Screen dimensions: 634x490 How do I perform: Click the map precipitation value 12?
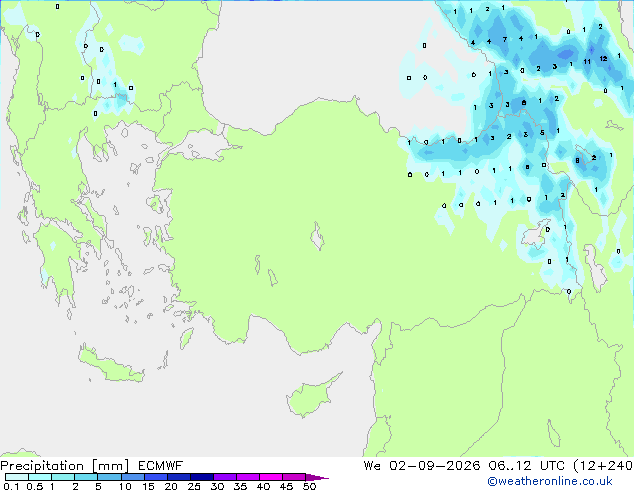[x=603, y=59]
